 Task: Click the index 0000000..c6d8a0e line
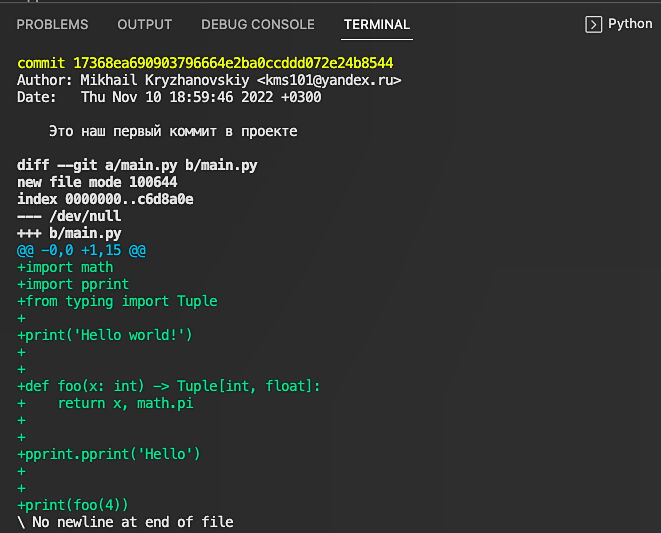click(x=105, y=199)
